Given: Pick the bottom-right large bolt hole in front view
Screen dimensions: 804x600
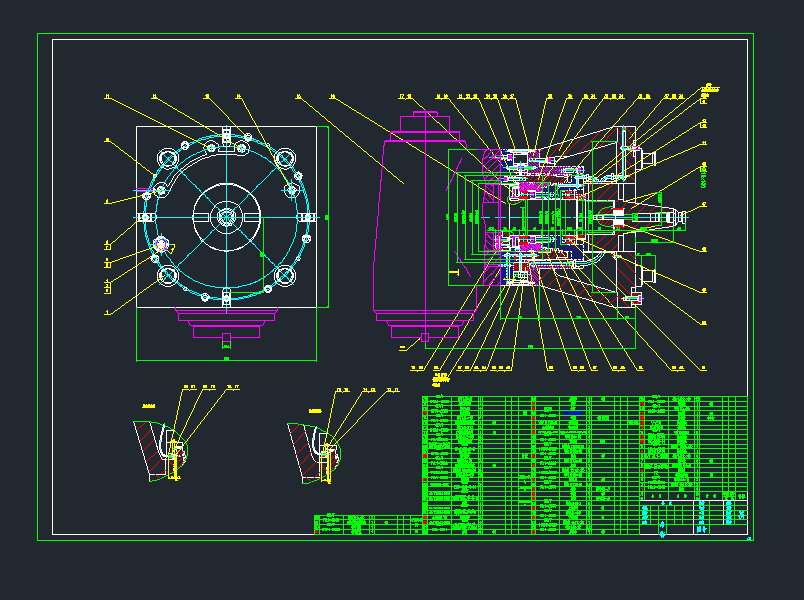Looking at the screenshot, I should [x=286, y=275].
